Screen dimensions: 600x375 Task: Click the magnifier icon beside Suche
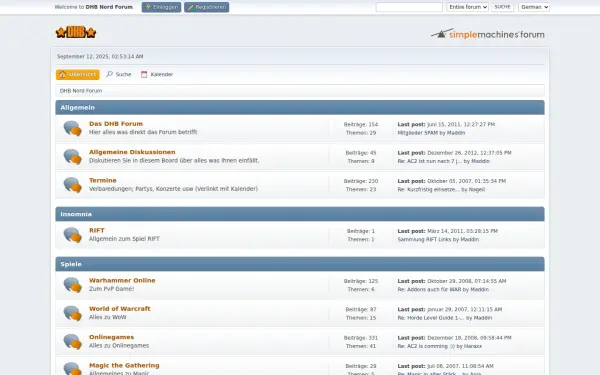point(109,74)
